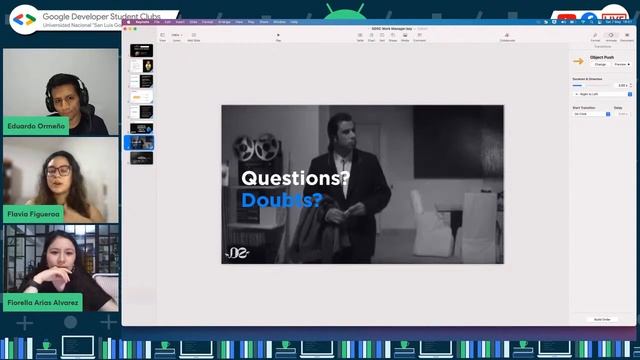The image size is (640, 360).
Task: Open the Animate inspector
Action: coord(611,37)
